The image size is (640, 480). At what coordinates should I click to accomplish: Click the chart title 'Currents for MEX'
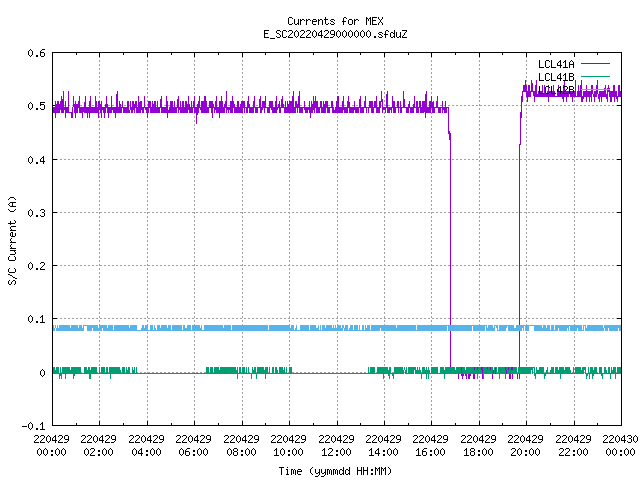click(335, 21)
